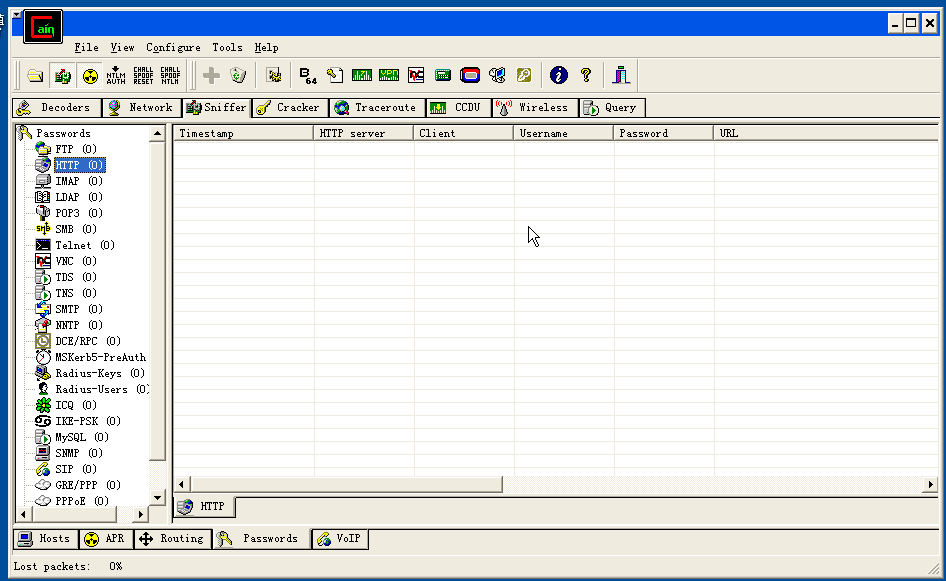Image resolution: width=946 pixels, height=581 pixels.
Task: Sort by the Timestamp column header
Action: 244,133
